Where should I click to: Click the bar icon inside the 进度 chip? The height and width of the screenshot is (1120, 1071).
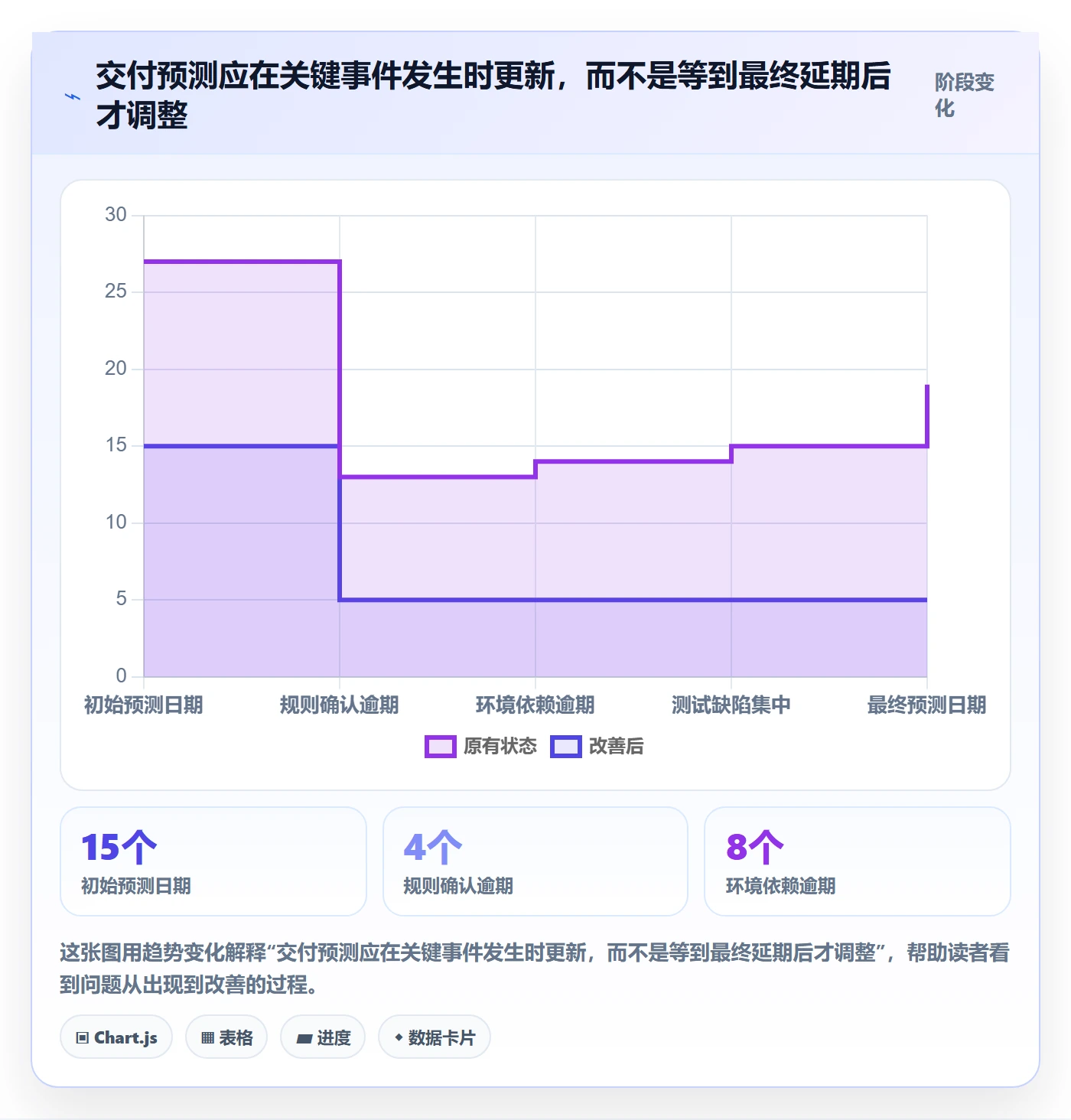click(304, 1039)
